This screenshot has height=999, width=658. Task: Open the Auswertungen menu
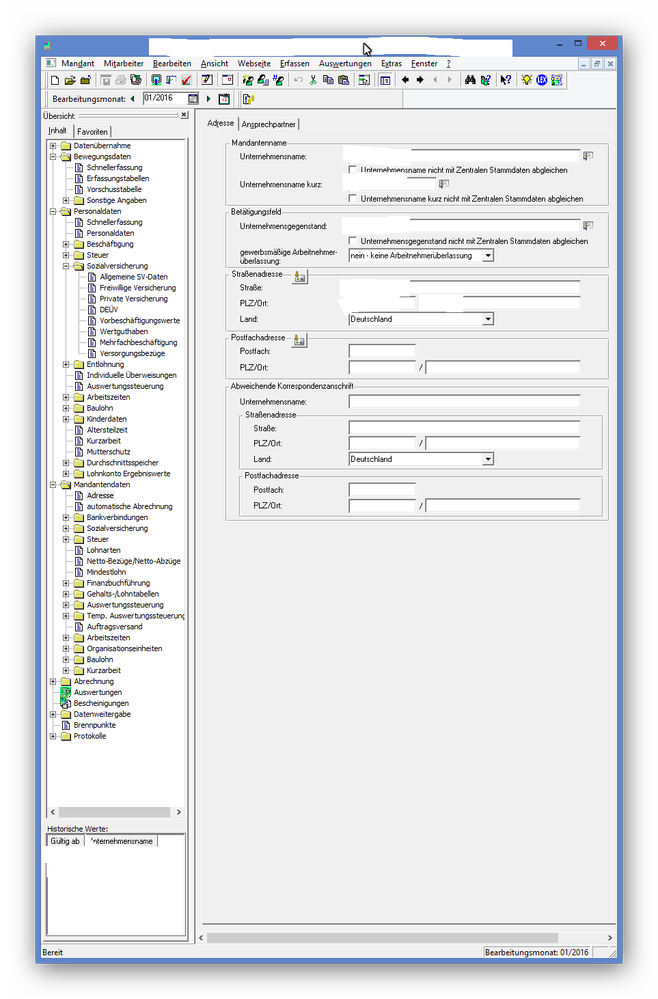[x=344, y=63]
